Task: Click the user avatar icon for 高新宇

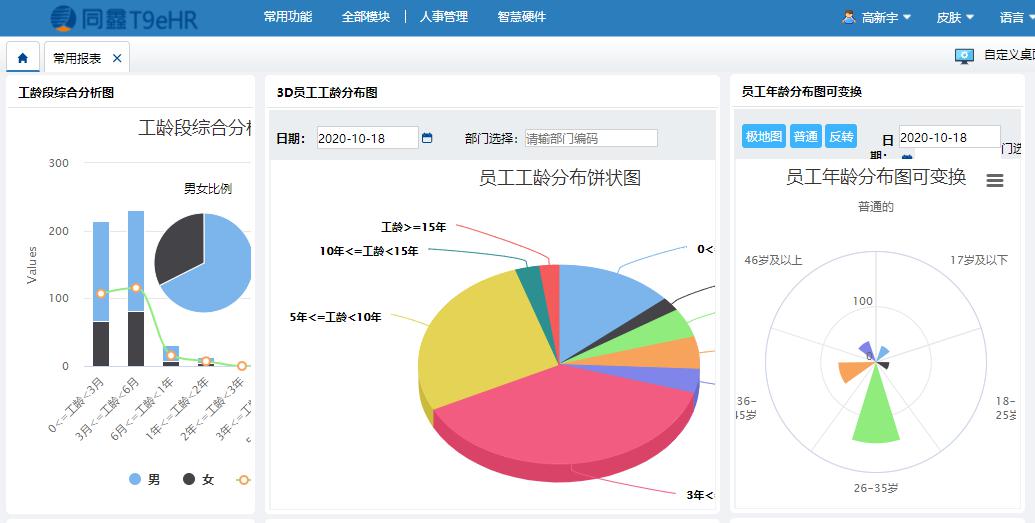Action: [x=849, y=17]
